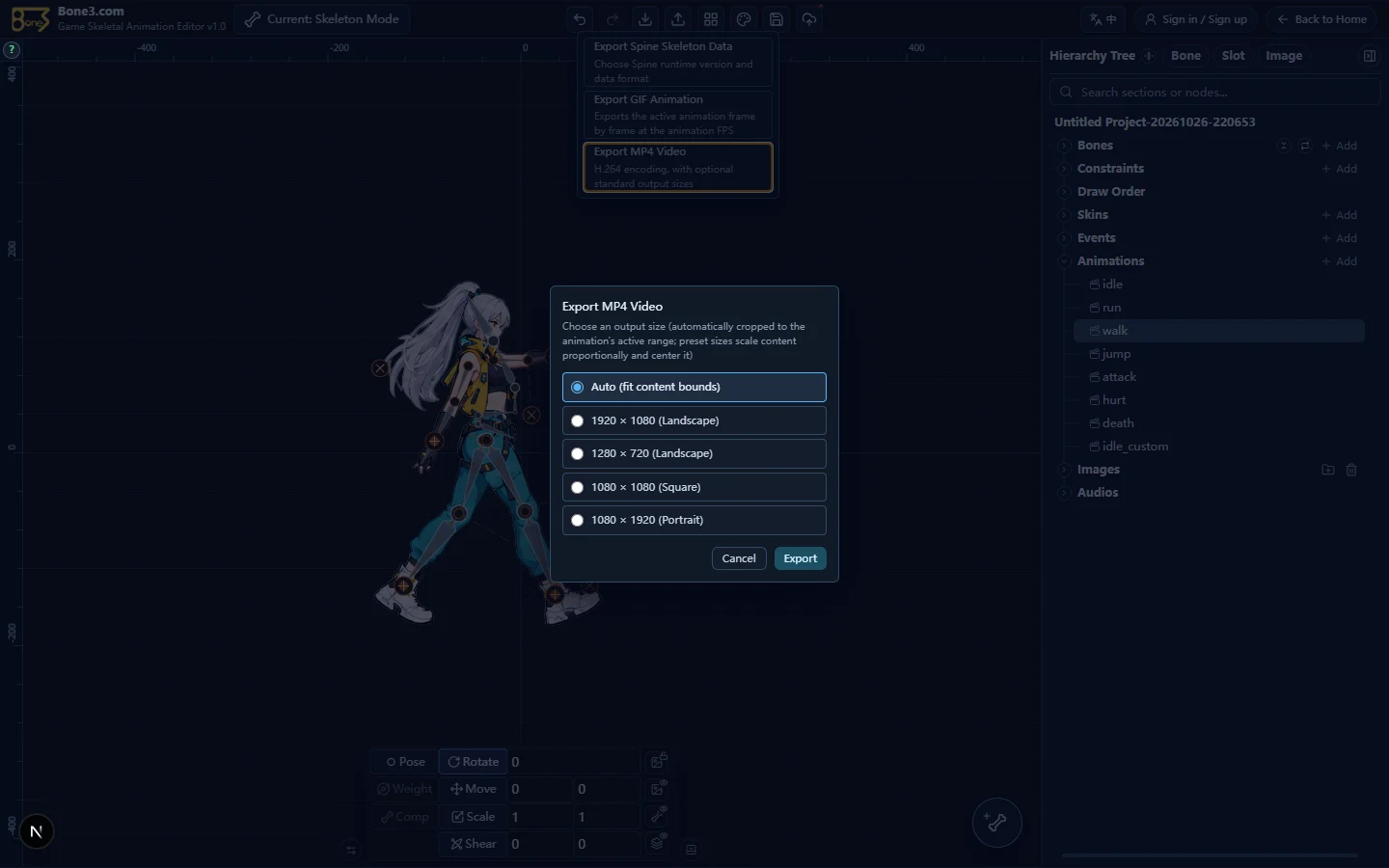Click the trash icon in Images row
1389x868 pixels.
click(1351, 470)
